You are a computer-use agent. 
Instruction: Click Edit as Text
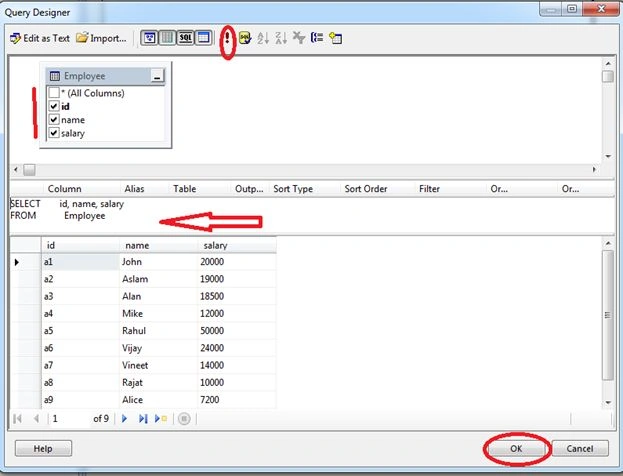tap(40, 38)
